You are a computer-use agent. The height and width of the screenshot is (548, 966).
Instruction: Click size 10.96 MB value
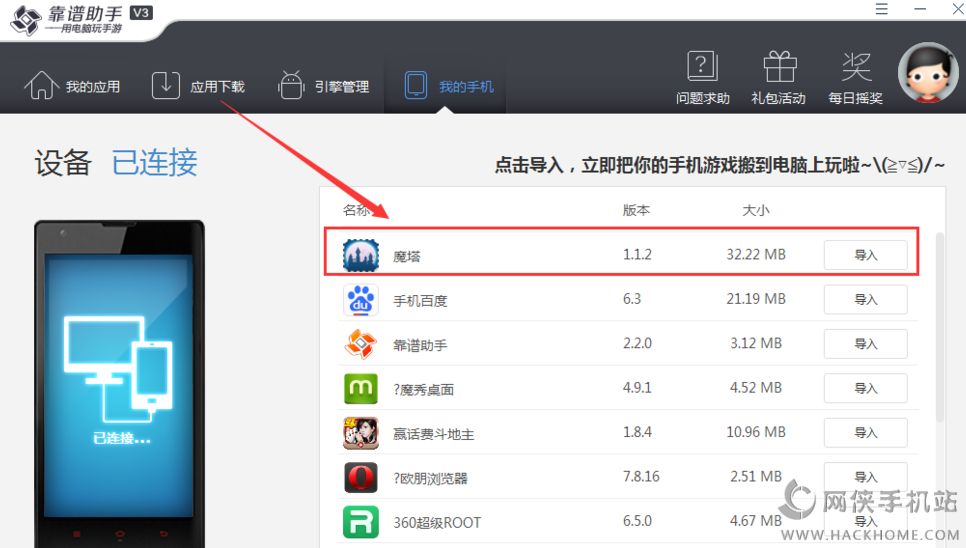point(756,432)
